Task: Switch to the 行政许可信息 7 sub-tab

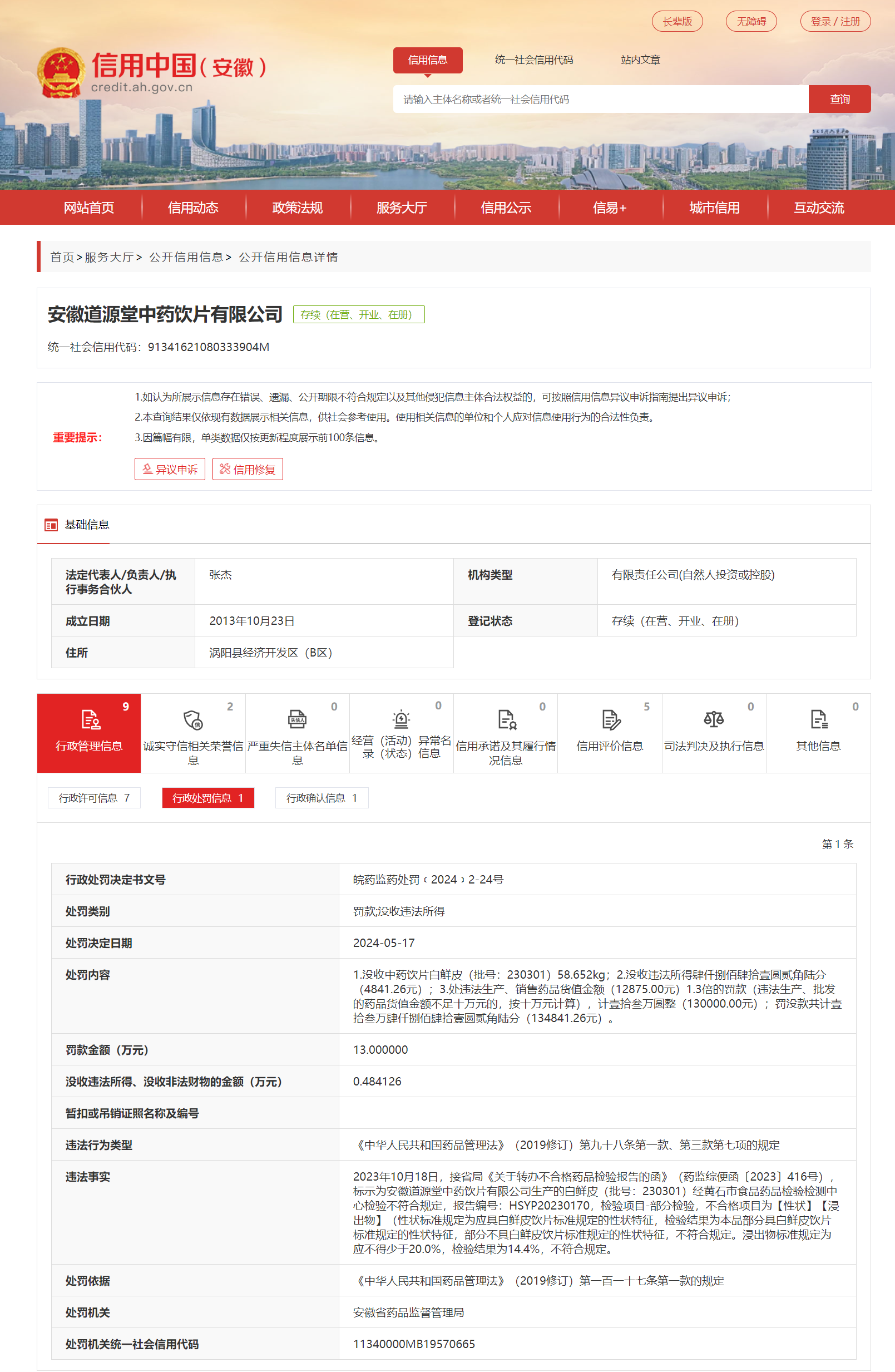Action: (x=94, y=798)
